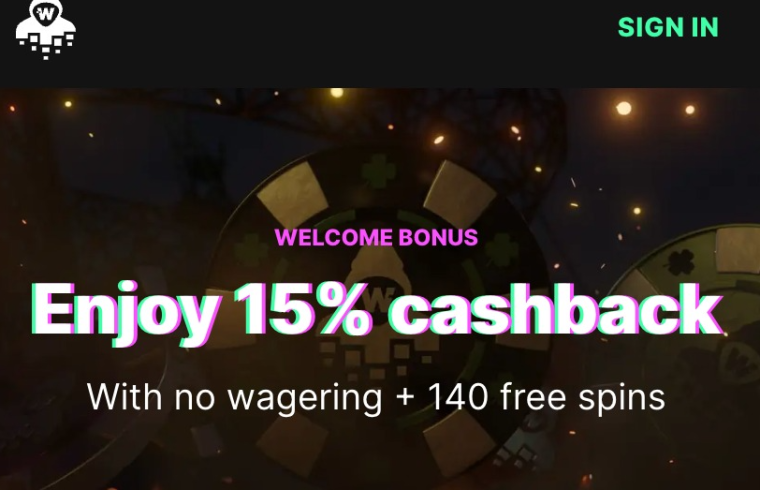Image resolution: width=760 pixels, height=490 pixels.
Task: Click the W shield on header logo
Action: click(47, 14)
